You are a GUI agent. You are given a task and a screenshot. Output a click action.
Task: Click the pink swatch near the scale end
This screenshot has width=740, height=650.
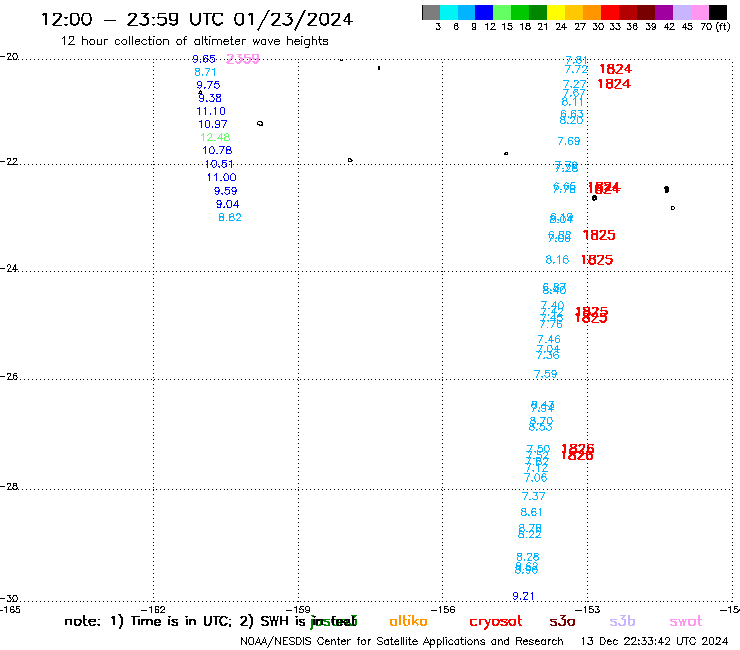click(x=700, y=12)
